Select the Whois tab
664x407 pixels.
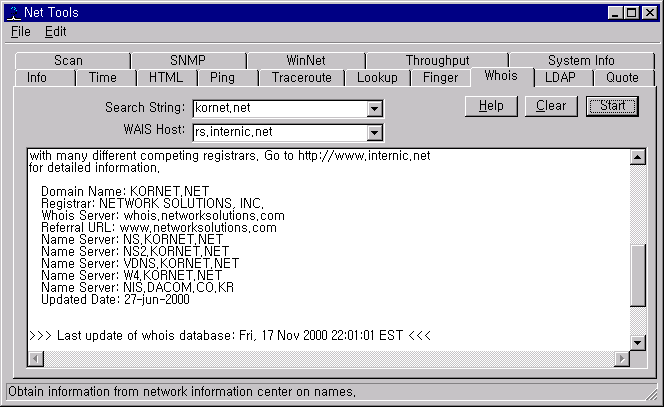pyautogui.click(x=502, y=76)
